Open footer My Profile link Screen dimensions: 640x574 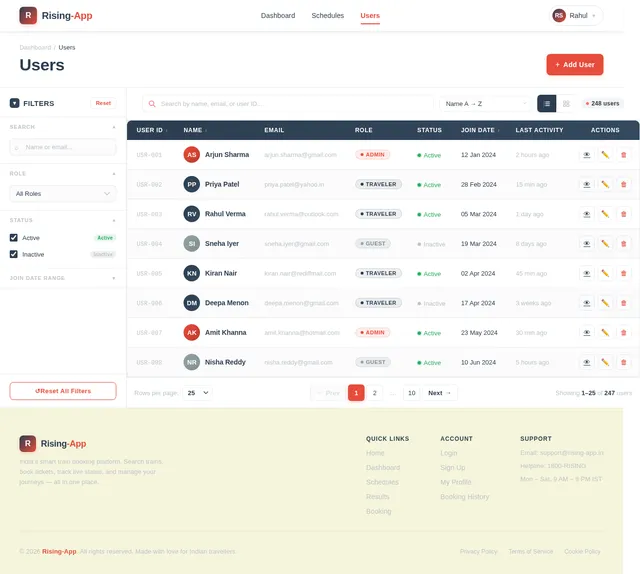[x=456, y=482]
